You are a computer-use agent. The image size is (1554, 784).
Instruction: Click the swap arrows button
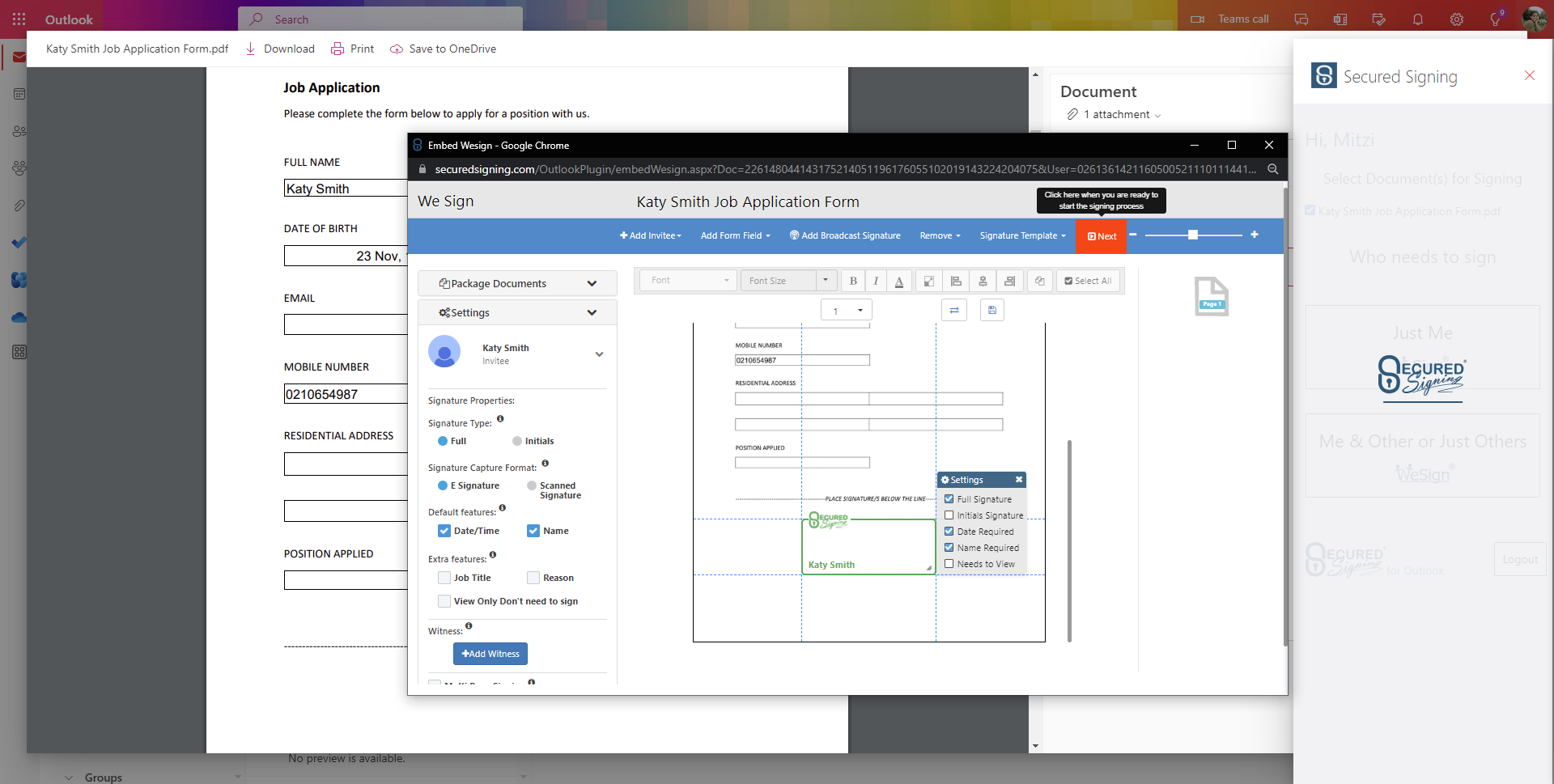pyautogui.click(x=954, y=310)
